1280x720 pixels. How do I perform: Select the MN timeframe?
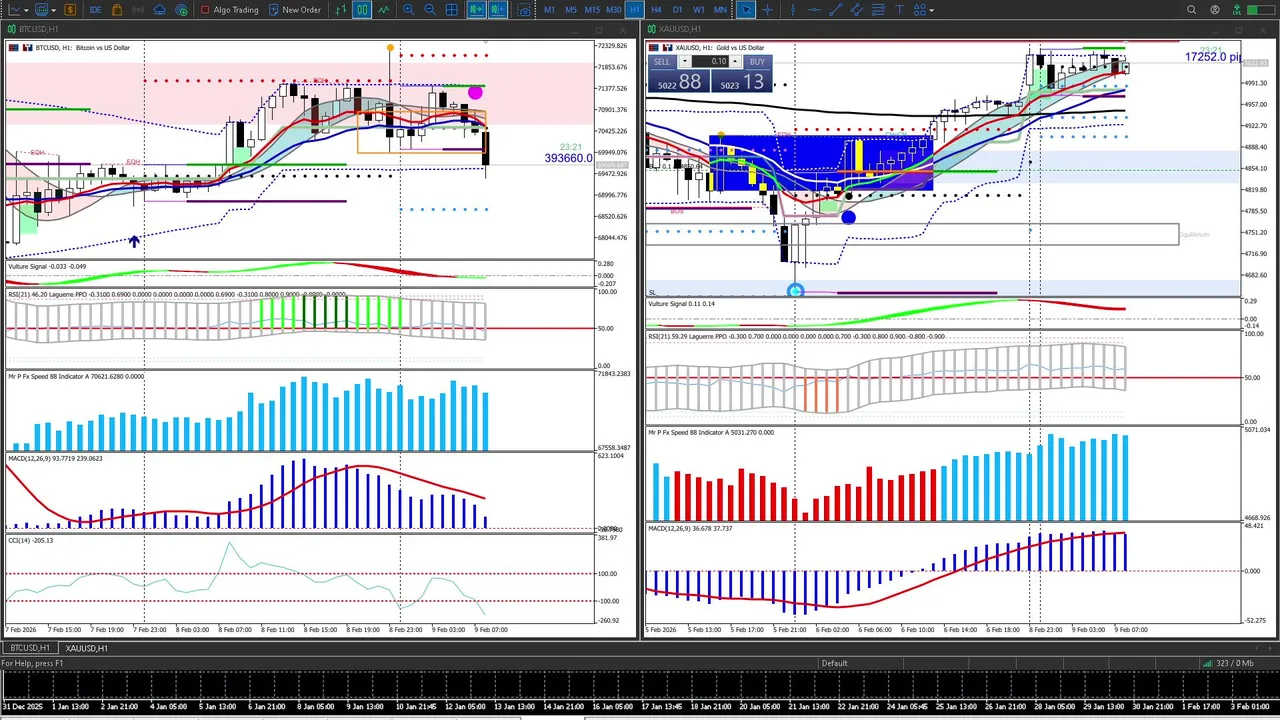pyautogui.click(x=720, y=9)
